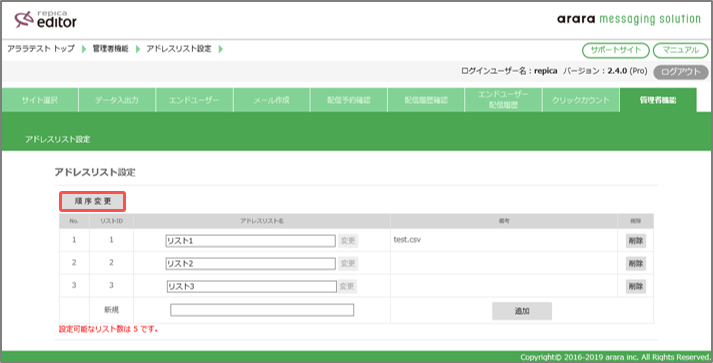The height and width of the screenshot is (363, 713).
Task: Click 変更 button for リスト3
Action: point(347,286)
